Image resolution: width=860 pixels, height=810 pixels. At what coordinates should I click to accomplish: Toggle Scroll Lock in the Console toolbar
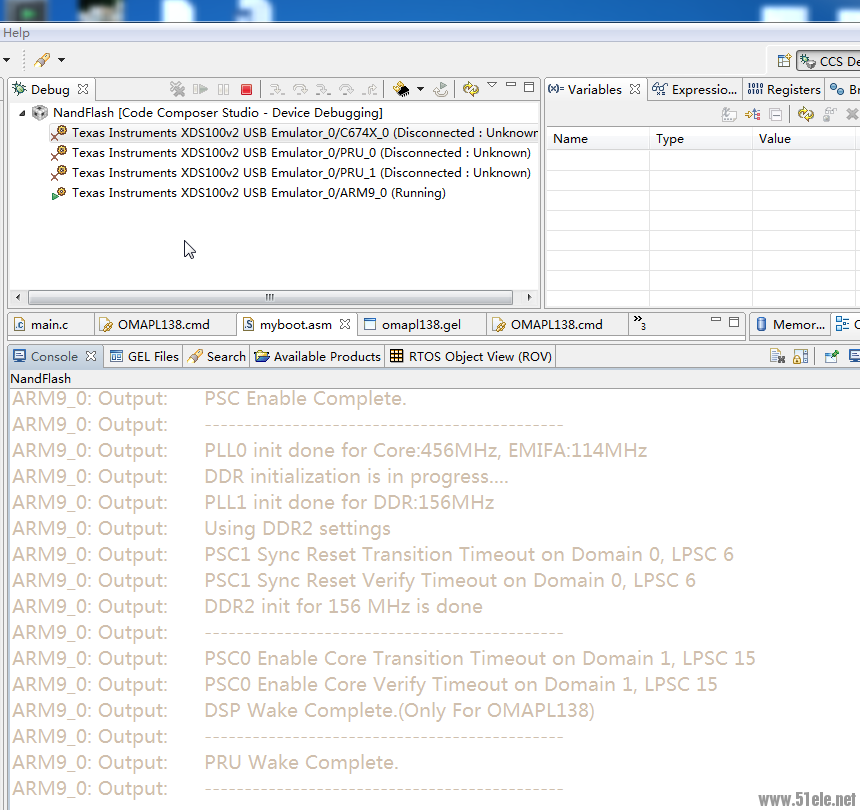click(800, 356)
